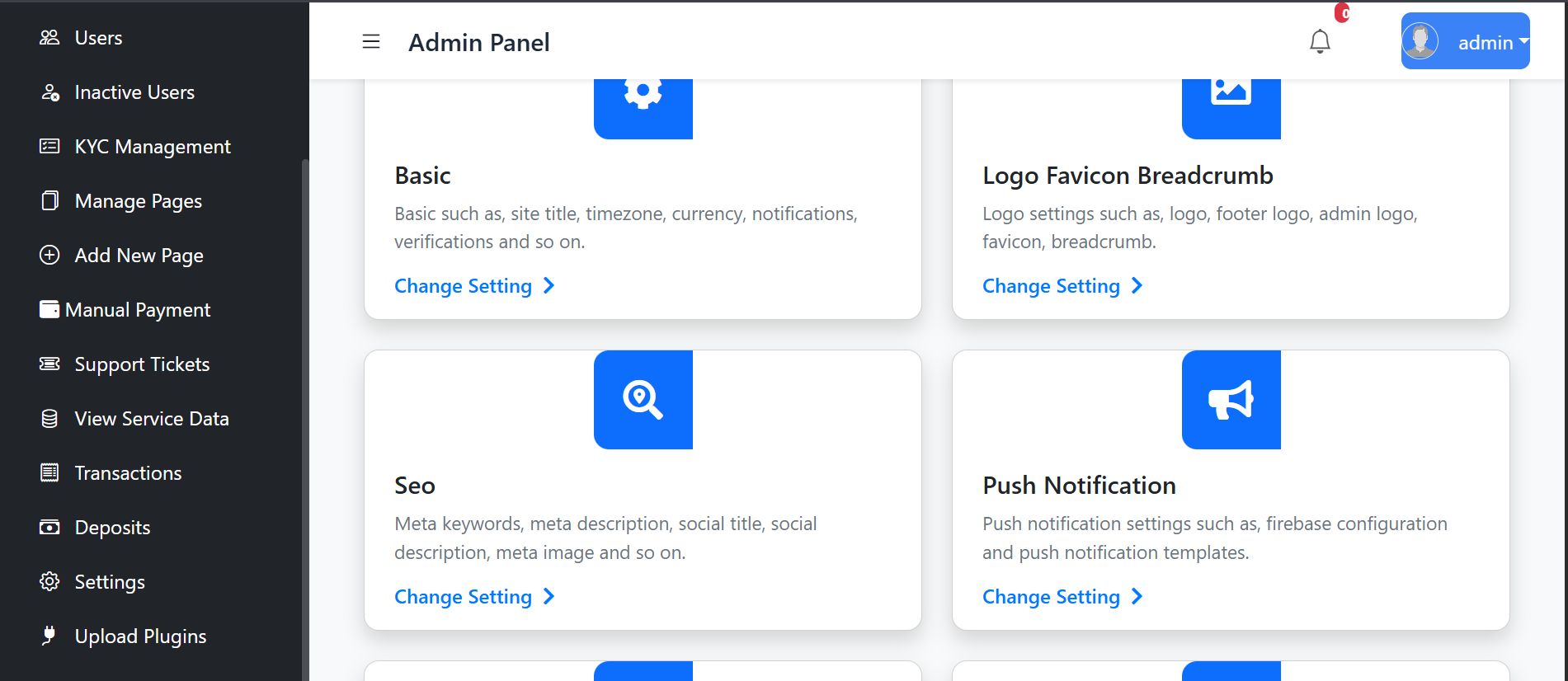Click the admin avatar picture
Screen dimensions: 1568x681
1420,41
